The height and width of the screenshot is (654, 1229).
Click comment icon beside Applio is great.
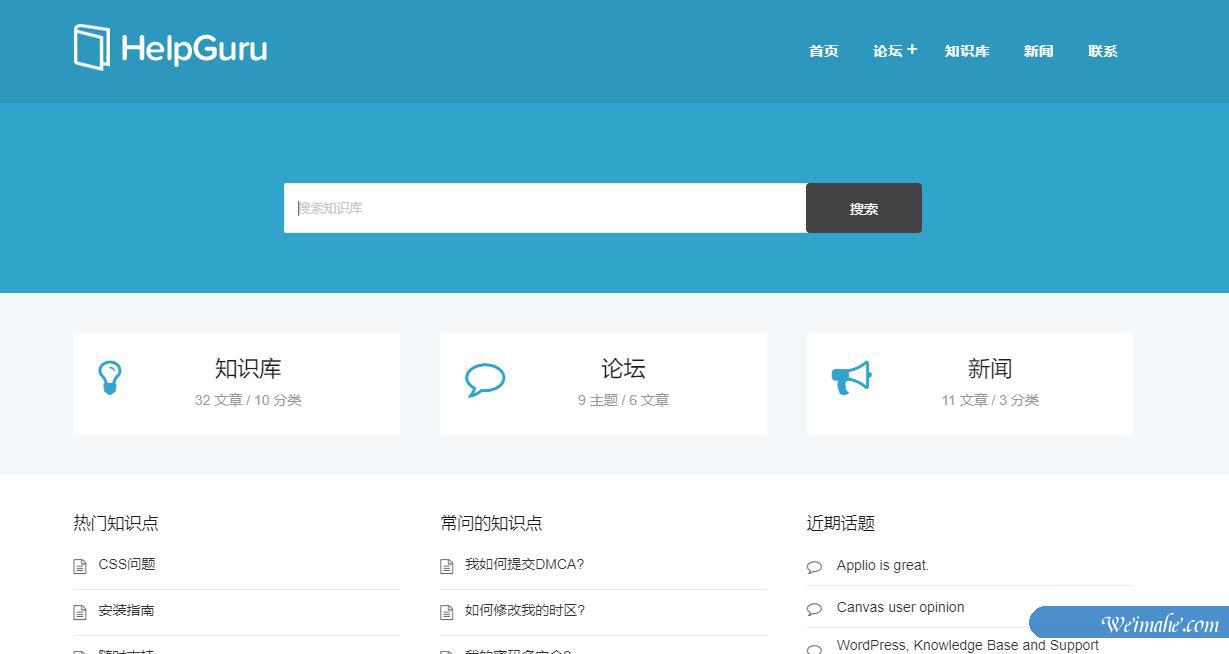click(814, 567)
